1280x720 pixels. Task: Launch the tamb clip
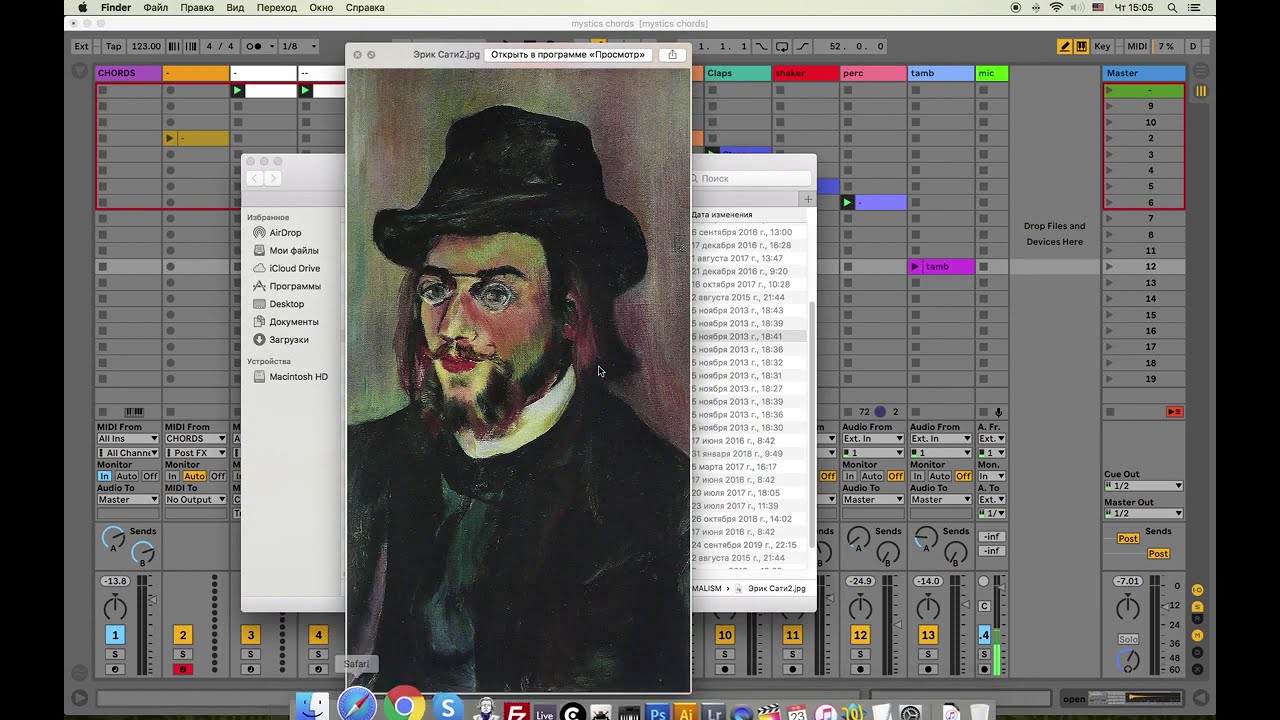915,267
